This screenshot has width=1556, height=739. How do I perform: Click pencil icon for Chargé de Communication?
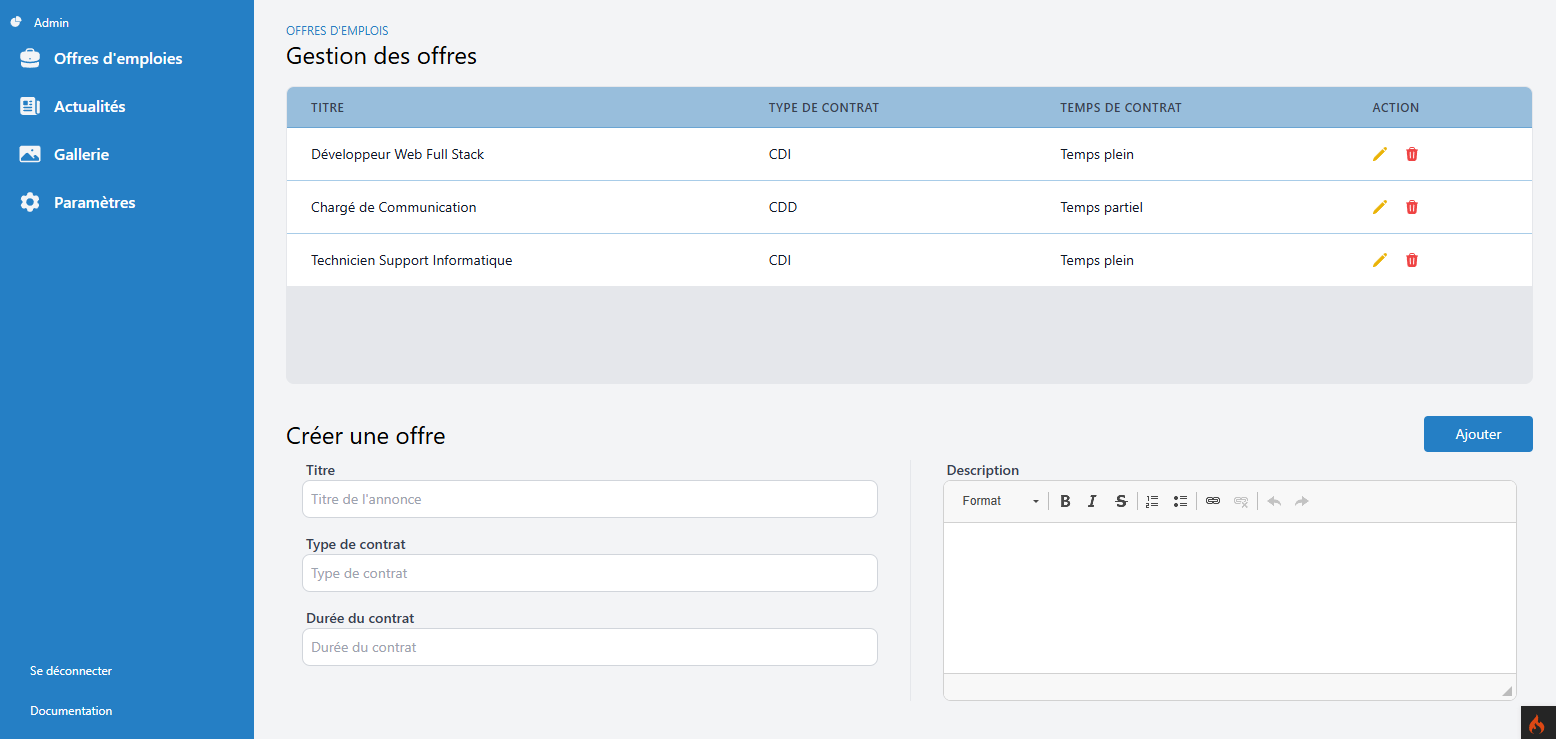point(1380,207)
